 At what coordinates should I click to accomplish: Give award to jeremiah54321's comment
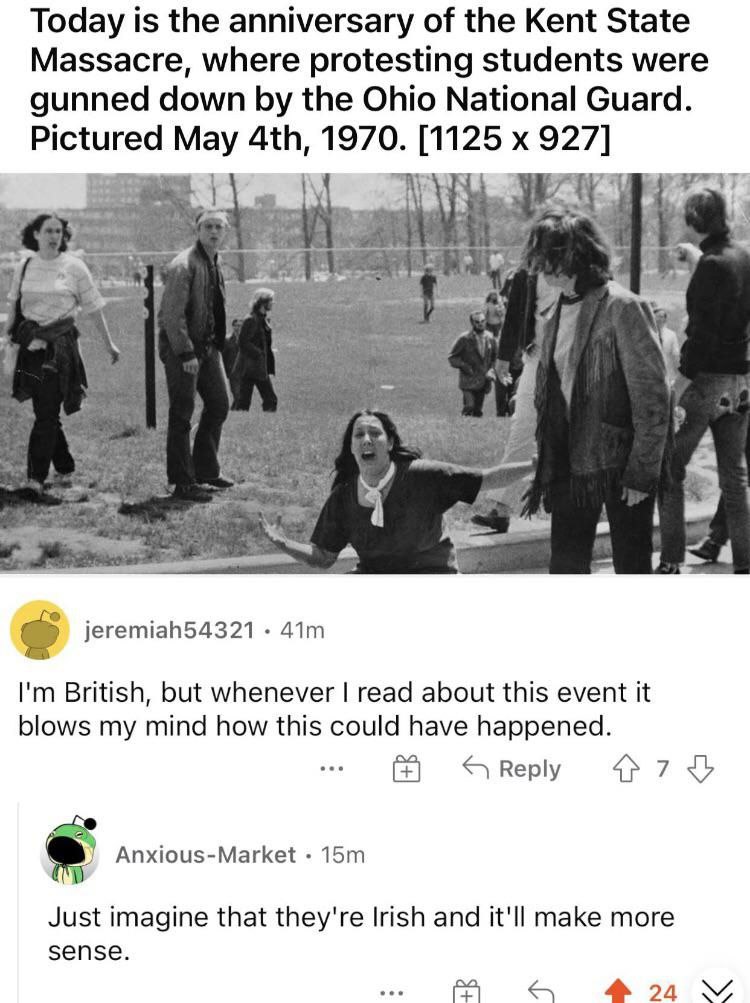(x=406, y=768)
